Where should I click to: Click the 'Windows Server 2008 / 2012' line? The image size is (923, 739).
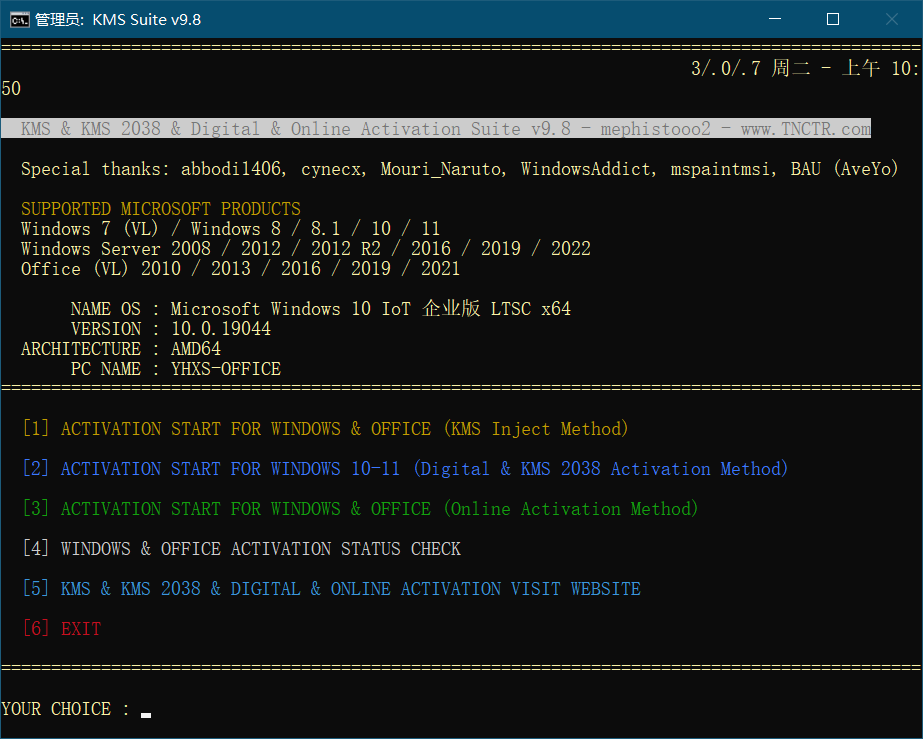point(306,248)
